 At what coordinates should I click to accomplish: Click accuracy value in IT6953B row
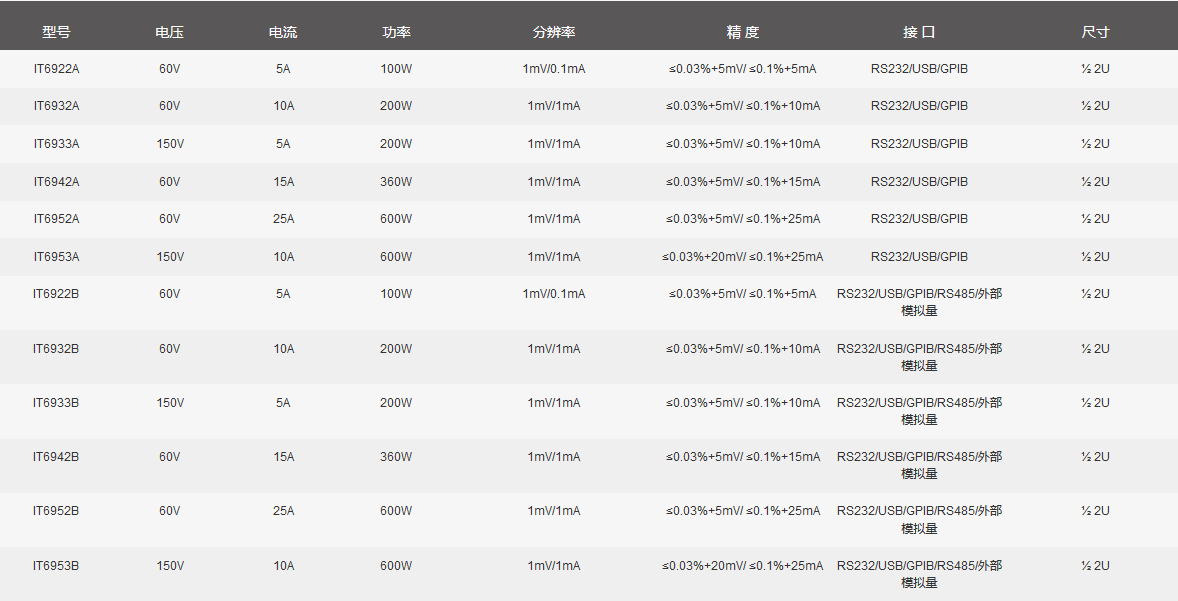pyautogui.click(x=742, y=566)
